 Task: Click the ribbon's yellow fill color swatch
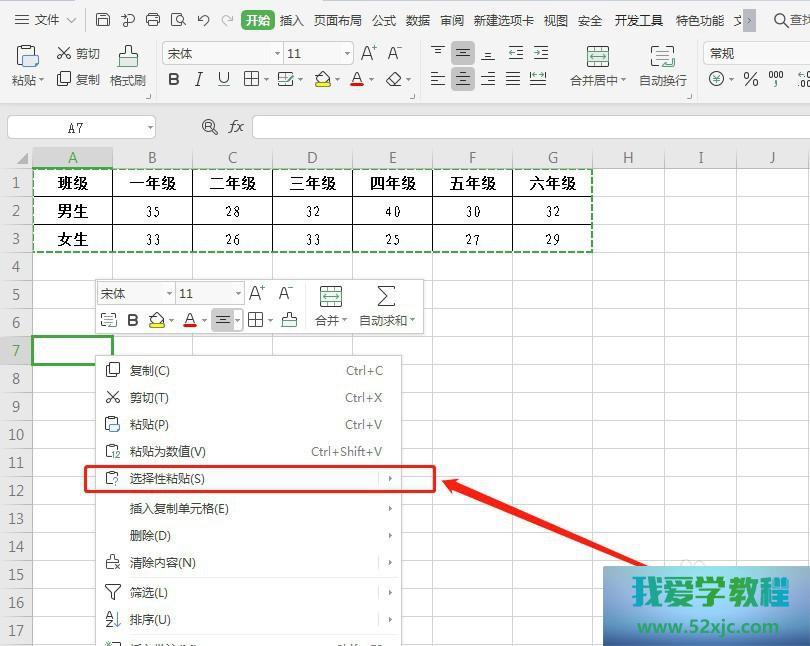(x=322, y=79)
